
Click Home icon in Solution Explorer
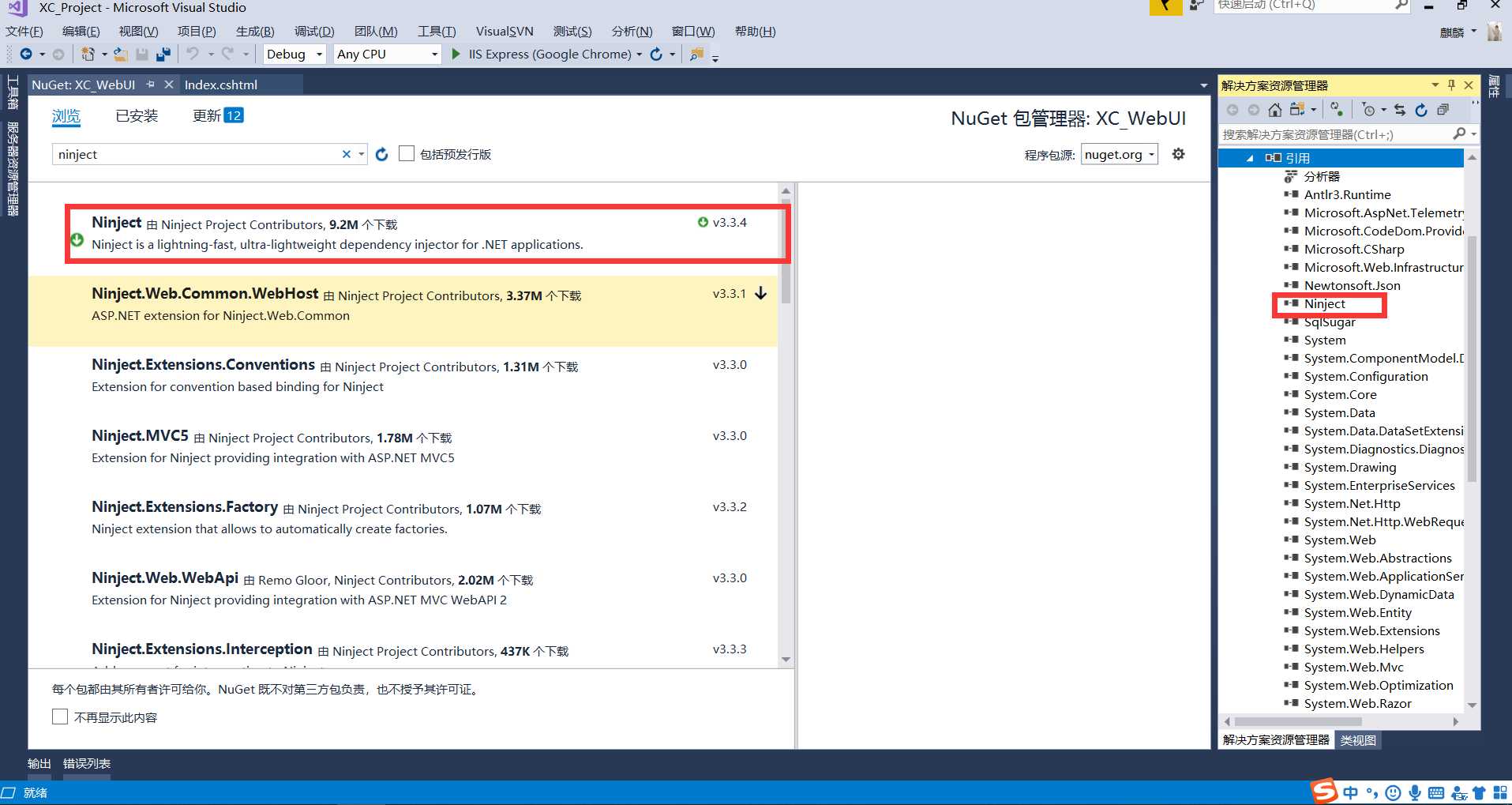(1274, 110)
